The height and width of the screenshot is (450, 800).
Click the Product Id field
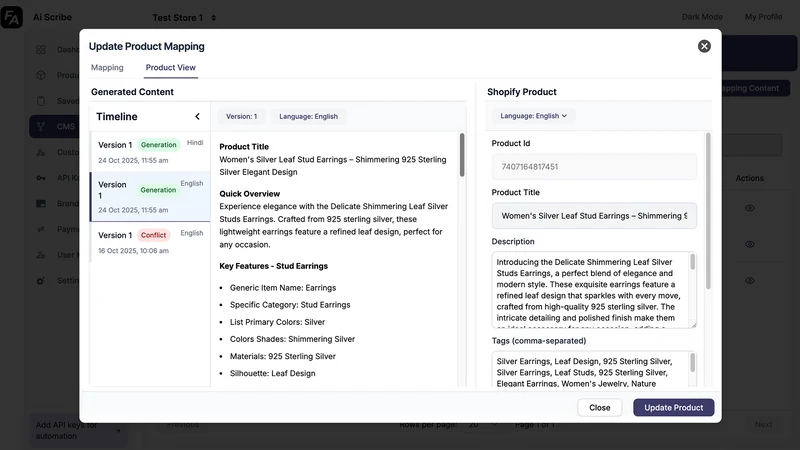(594, 167)
